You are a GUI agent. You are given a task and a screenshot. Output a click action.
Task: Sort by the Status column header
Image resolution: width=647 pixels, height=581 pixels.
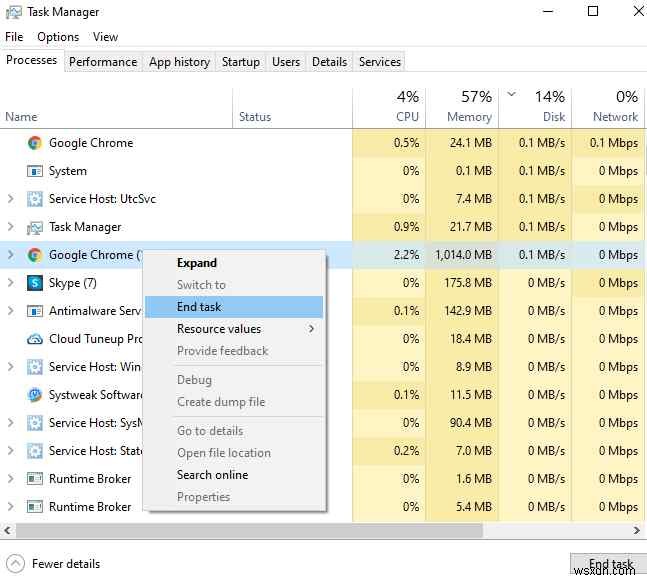click(x=293, y=108)
